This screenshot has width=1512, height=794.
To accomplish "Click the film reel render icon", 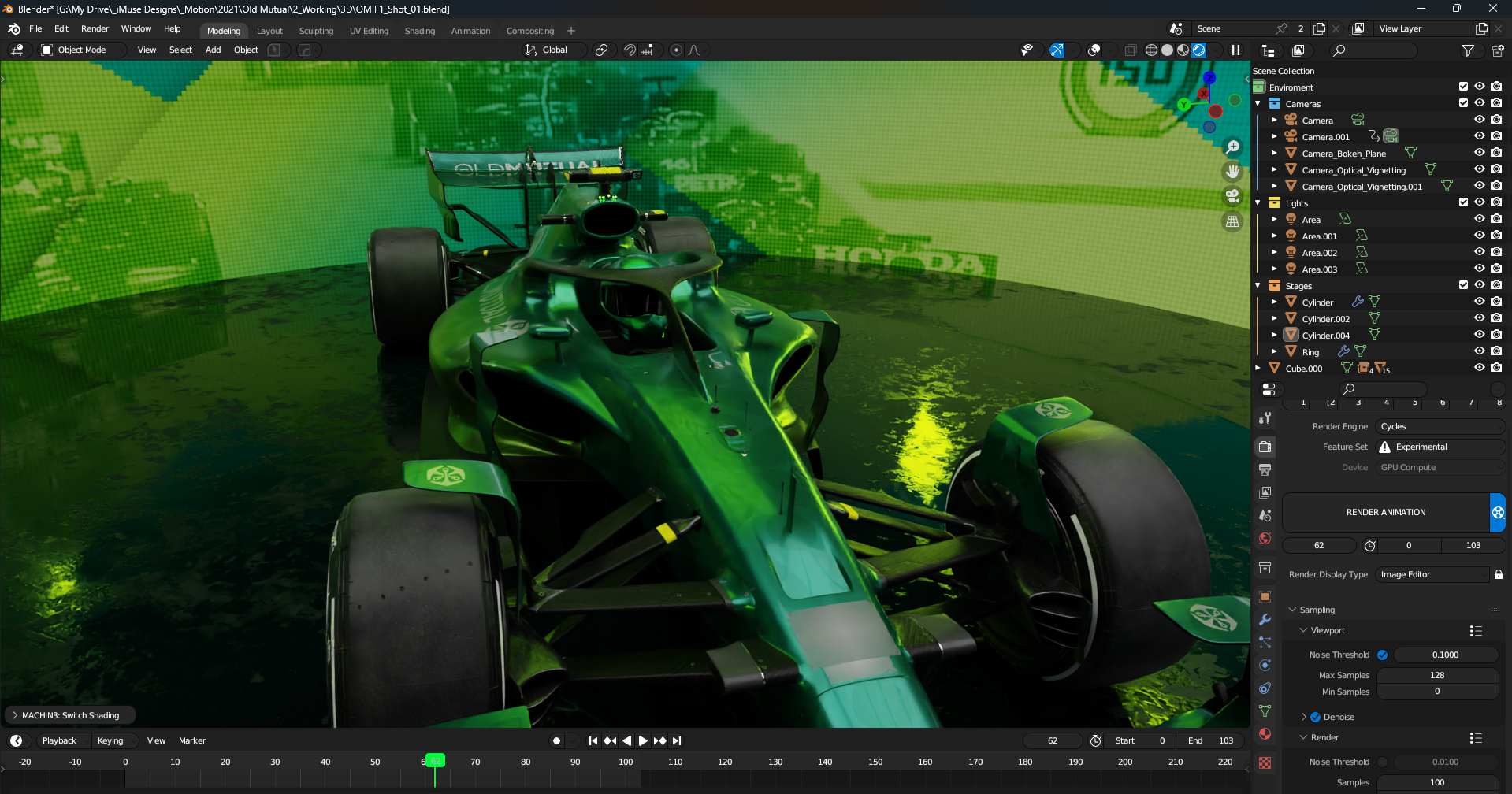I will pos(1498,512).
